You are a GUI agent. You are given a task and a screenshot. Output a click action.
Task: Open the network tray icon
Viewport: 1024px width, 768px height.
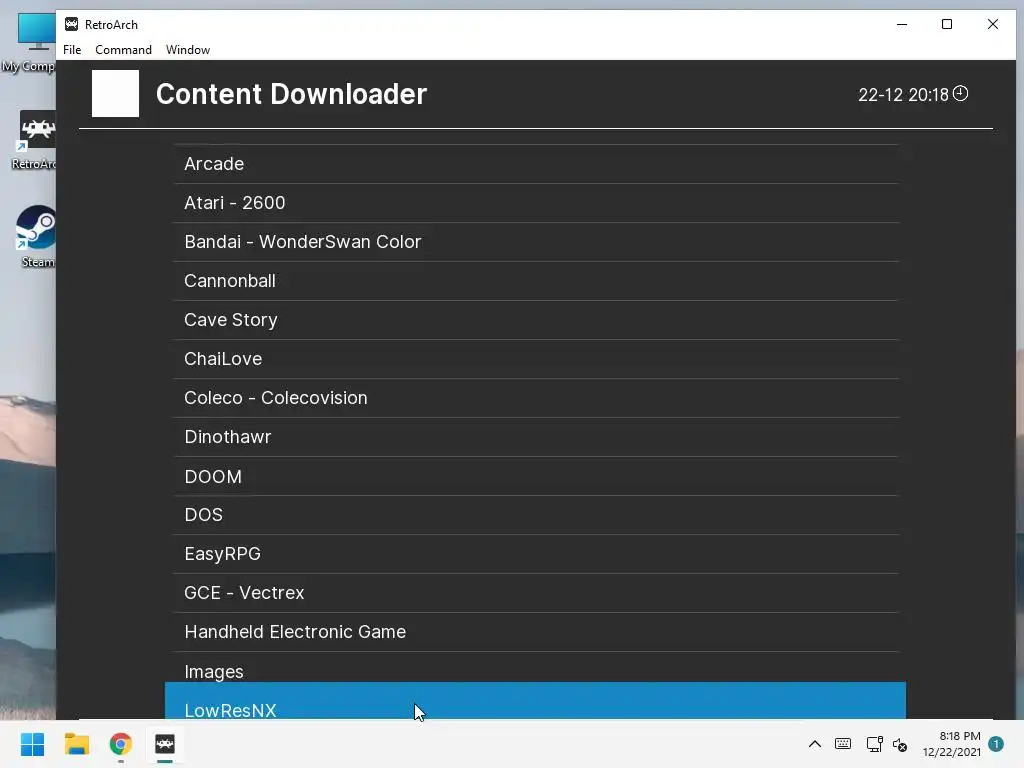[874, 744]
